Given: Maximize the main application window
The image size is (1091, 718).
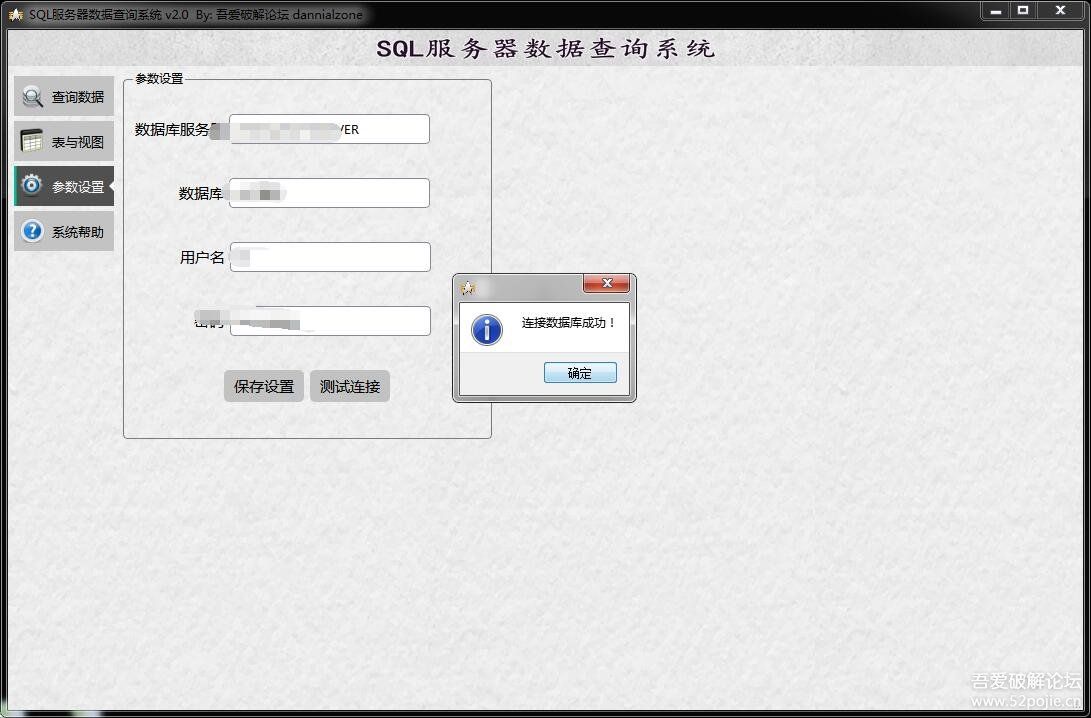Looking at the screenshot, I should [x=1023, y=10].
